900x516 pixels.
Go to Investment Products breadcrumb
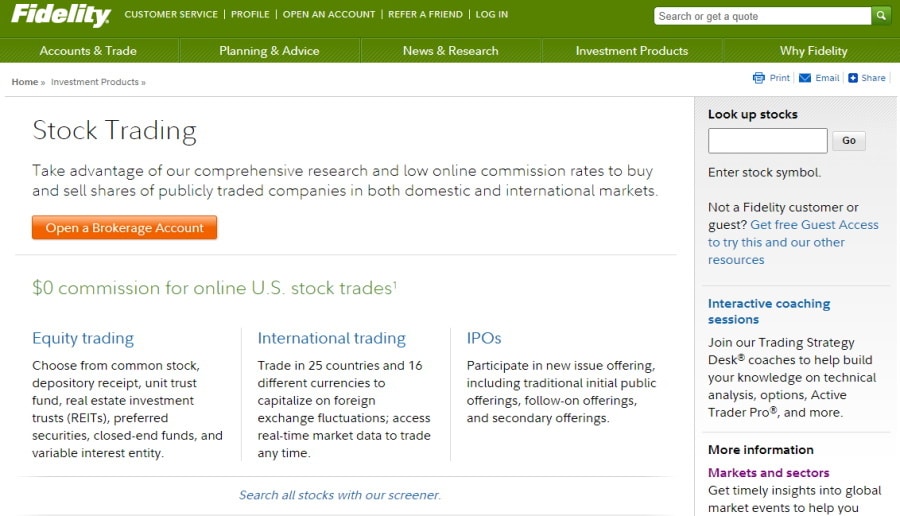point(95,82)
